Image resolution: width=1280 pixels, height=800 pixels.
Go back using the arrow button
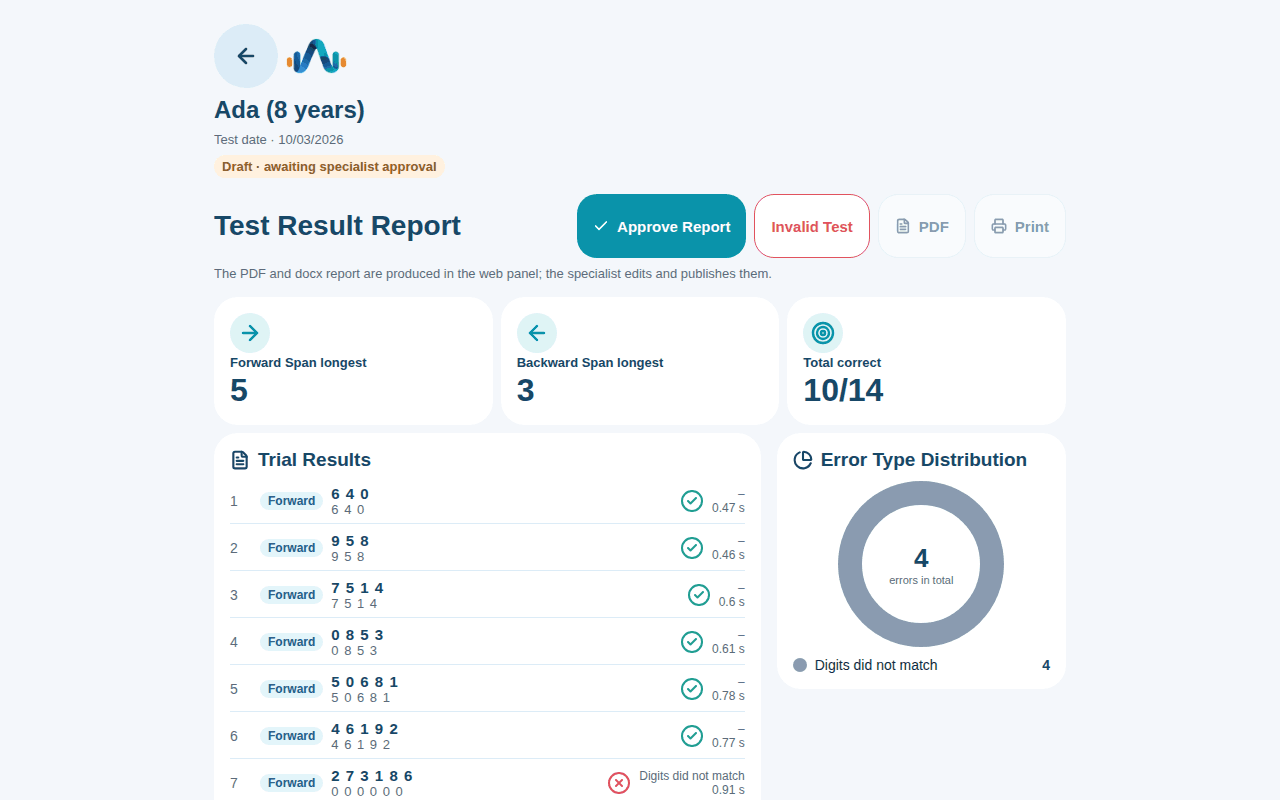pos(246,56)
